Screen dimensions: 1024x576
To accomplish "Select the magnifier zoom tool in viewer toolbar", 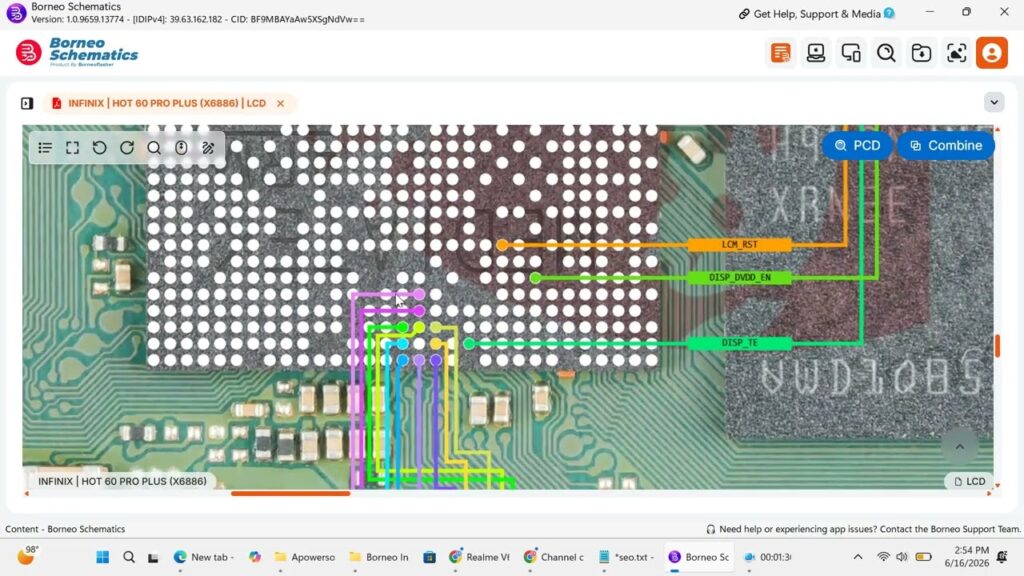I will tap(153, 148).
